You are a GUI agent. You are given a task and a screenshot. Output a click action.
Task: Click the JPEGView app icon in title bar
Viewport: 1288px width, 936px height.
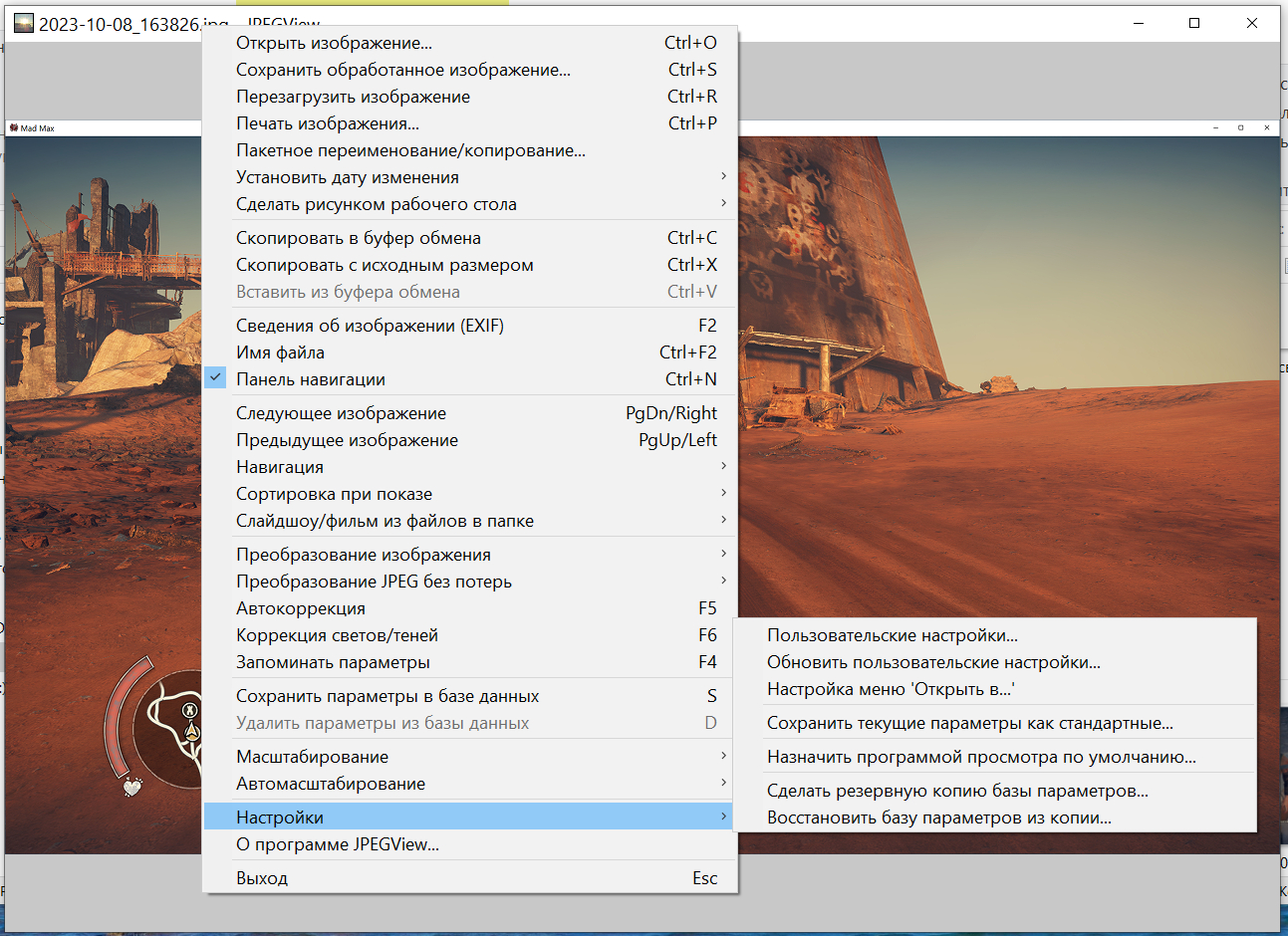coord(23,23)
